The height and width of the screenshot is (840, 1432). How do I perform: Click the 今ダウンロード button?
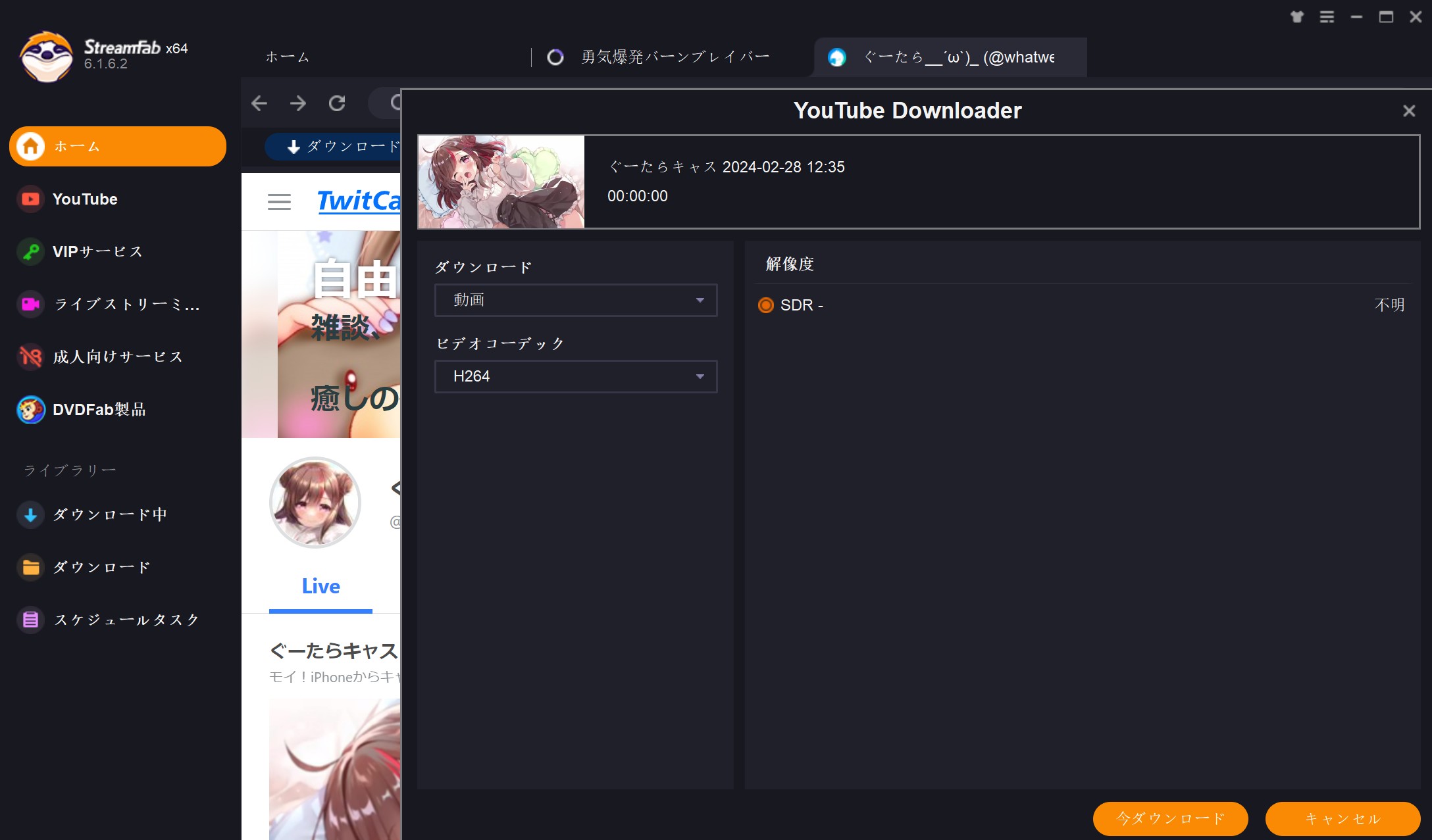pyautogui.click(x=1170, y=818)
